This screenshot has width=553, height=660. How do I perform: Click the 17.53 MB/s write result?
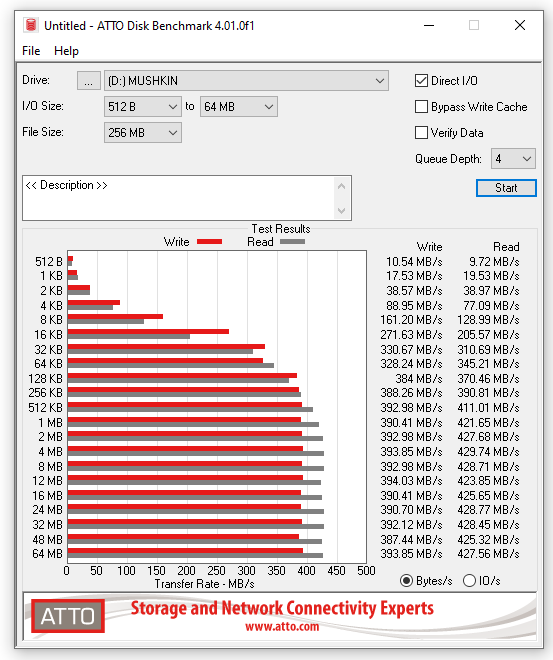point(414,276)
